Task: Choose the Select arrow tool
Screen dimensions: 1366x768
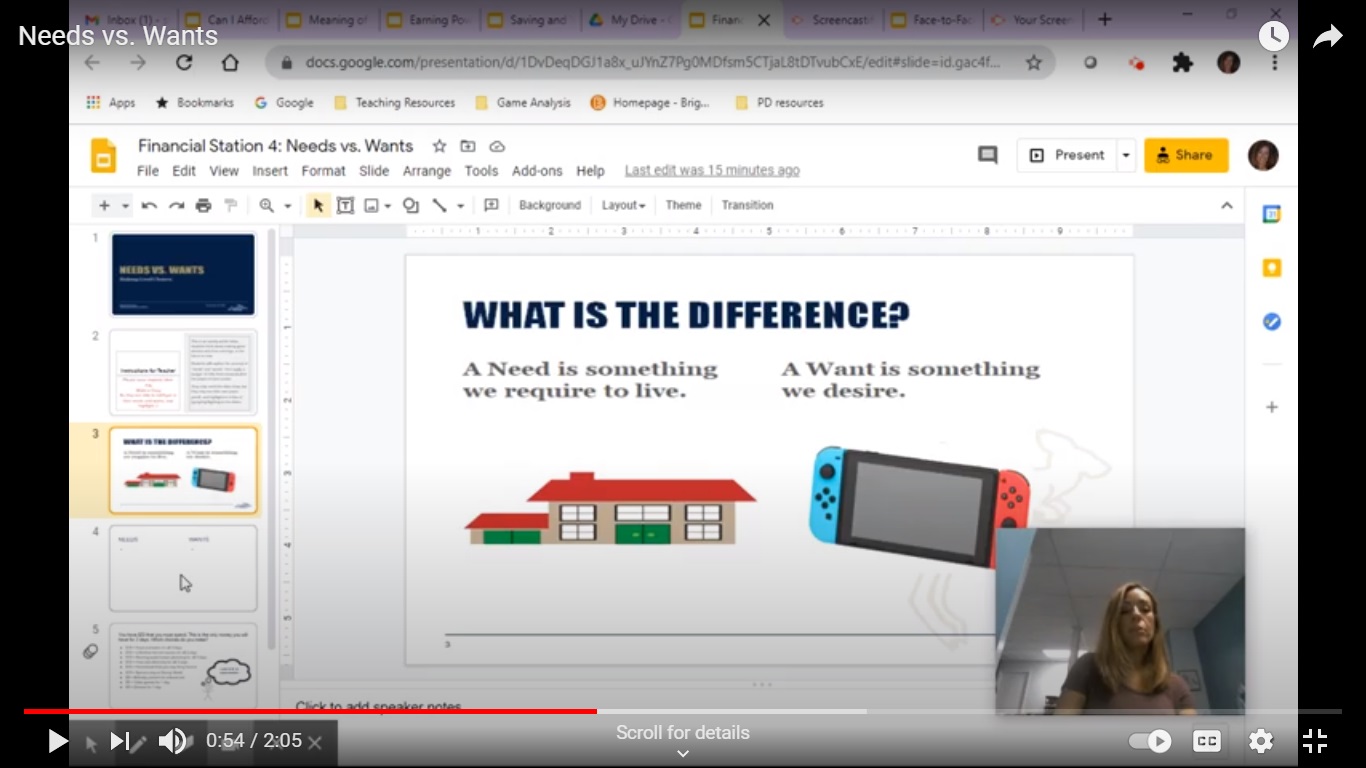Action: [x=318, y=205]
